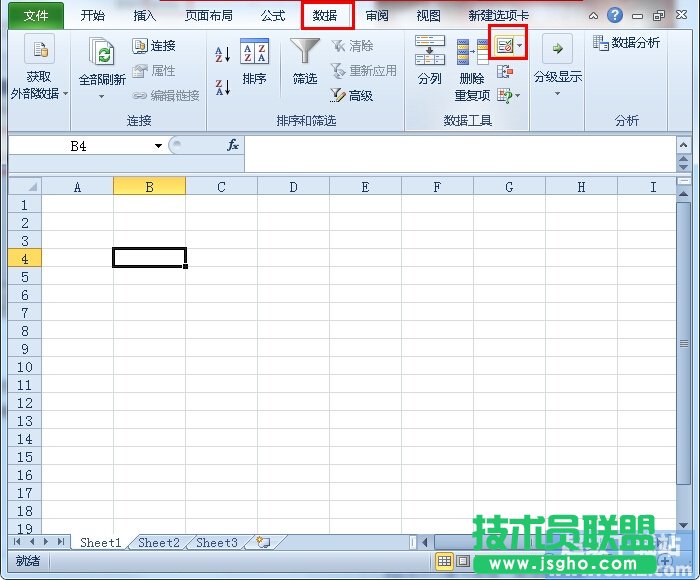The height and width of the screenshot is (580, 700).
Task: Expand the formula bar chevron
Action: tap(683, 145)
